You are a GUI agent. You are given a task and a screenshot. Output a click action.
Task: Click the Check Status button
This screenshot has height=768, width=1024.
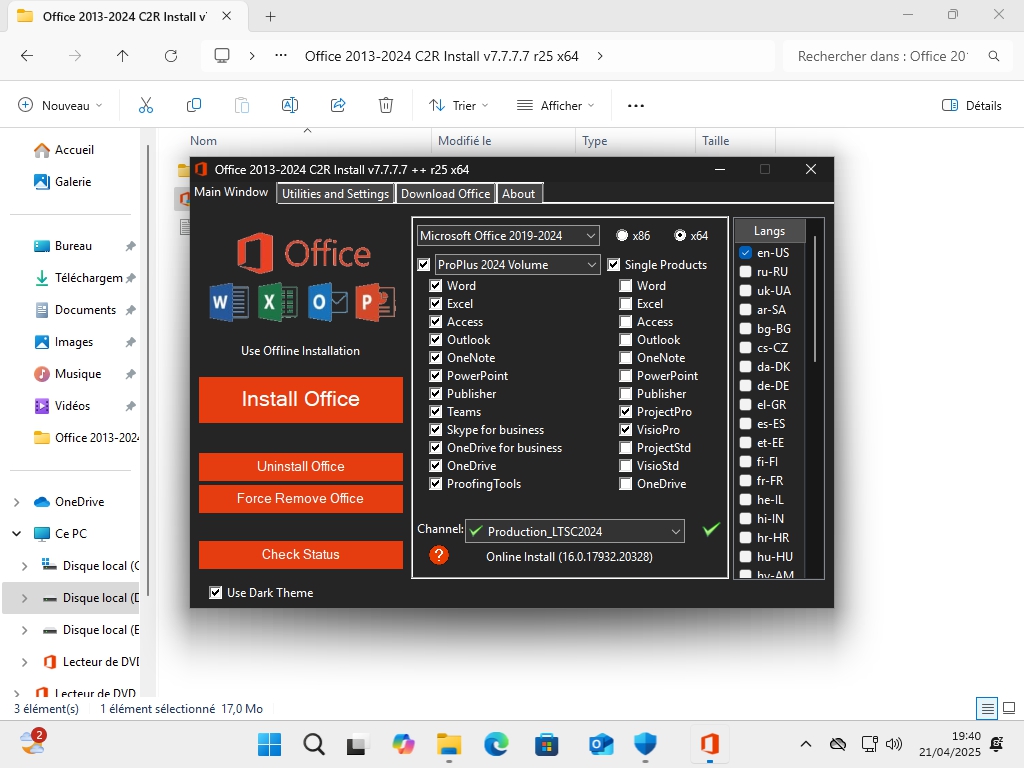click(300, 554)
